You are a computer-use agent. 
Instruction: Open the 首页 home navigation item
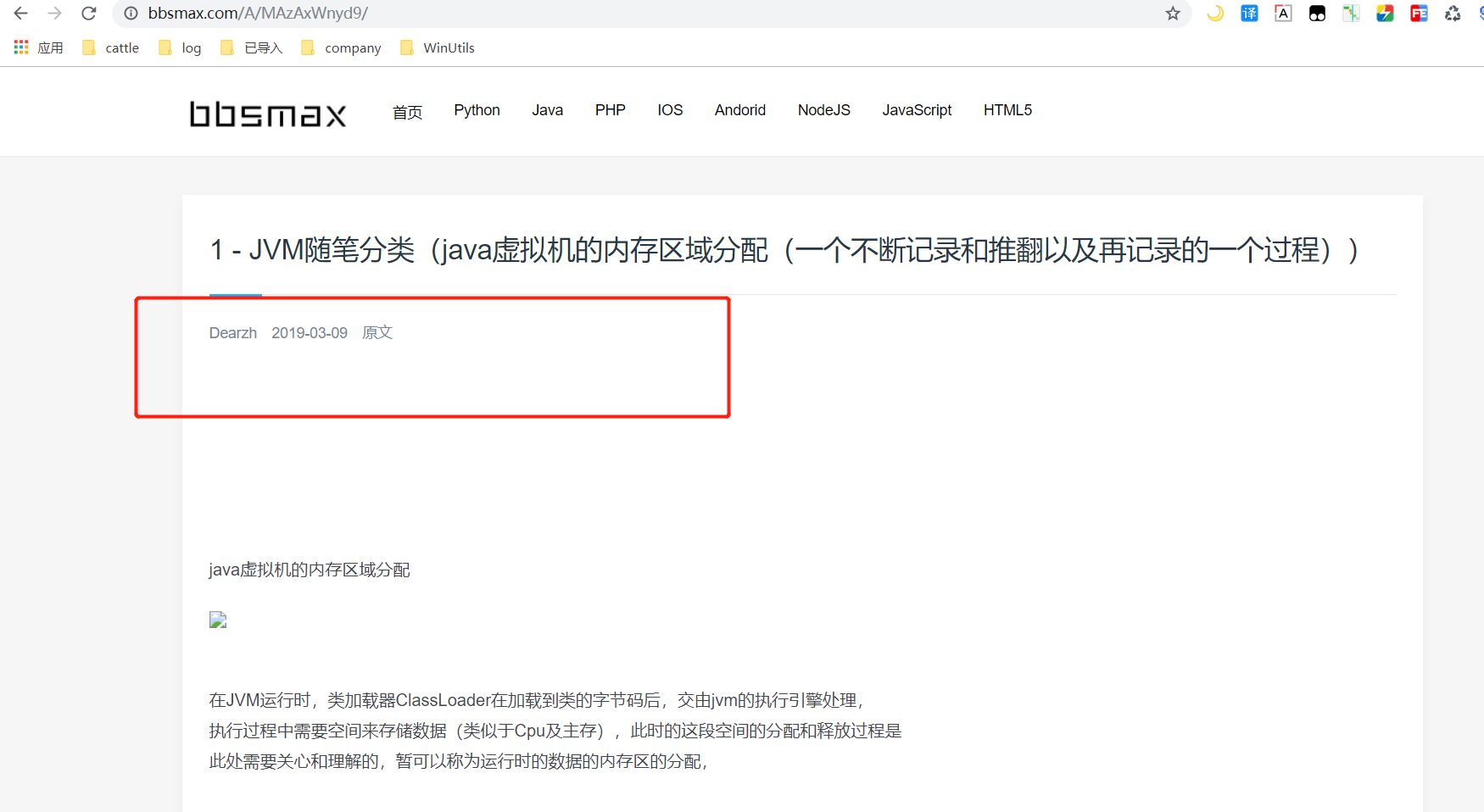click(407, 112)
